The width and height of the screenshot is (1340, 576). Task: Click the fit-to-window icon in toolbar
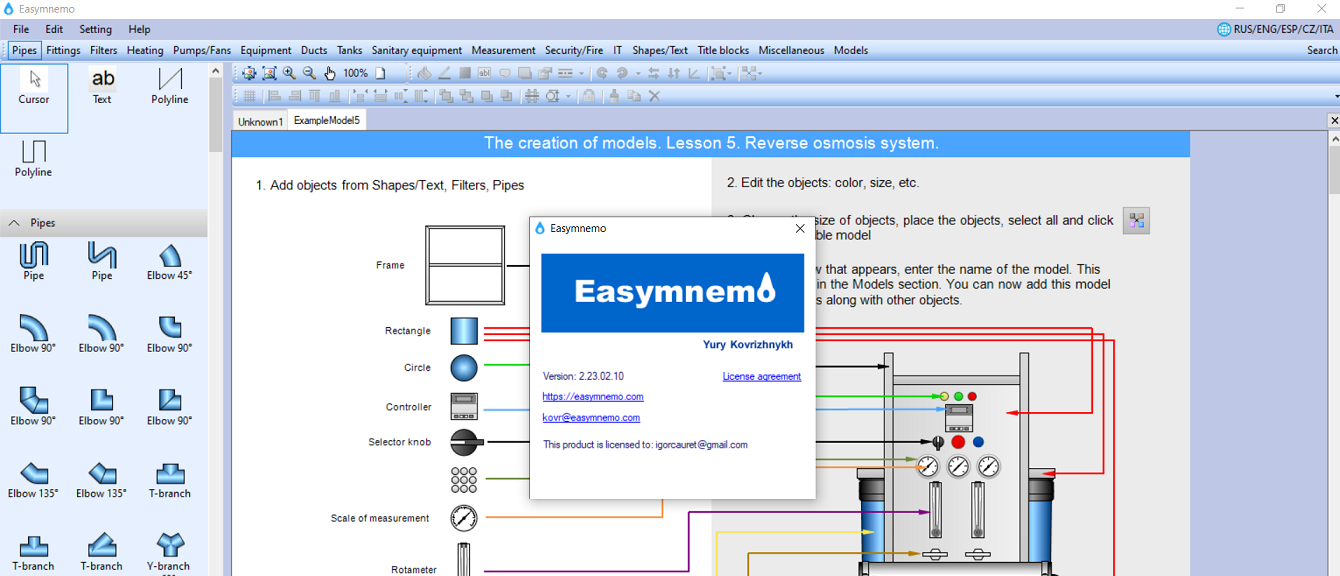[x=269, y=73]
